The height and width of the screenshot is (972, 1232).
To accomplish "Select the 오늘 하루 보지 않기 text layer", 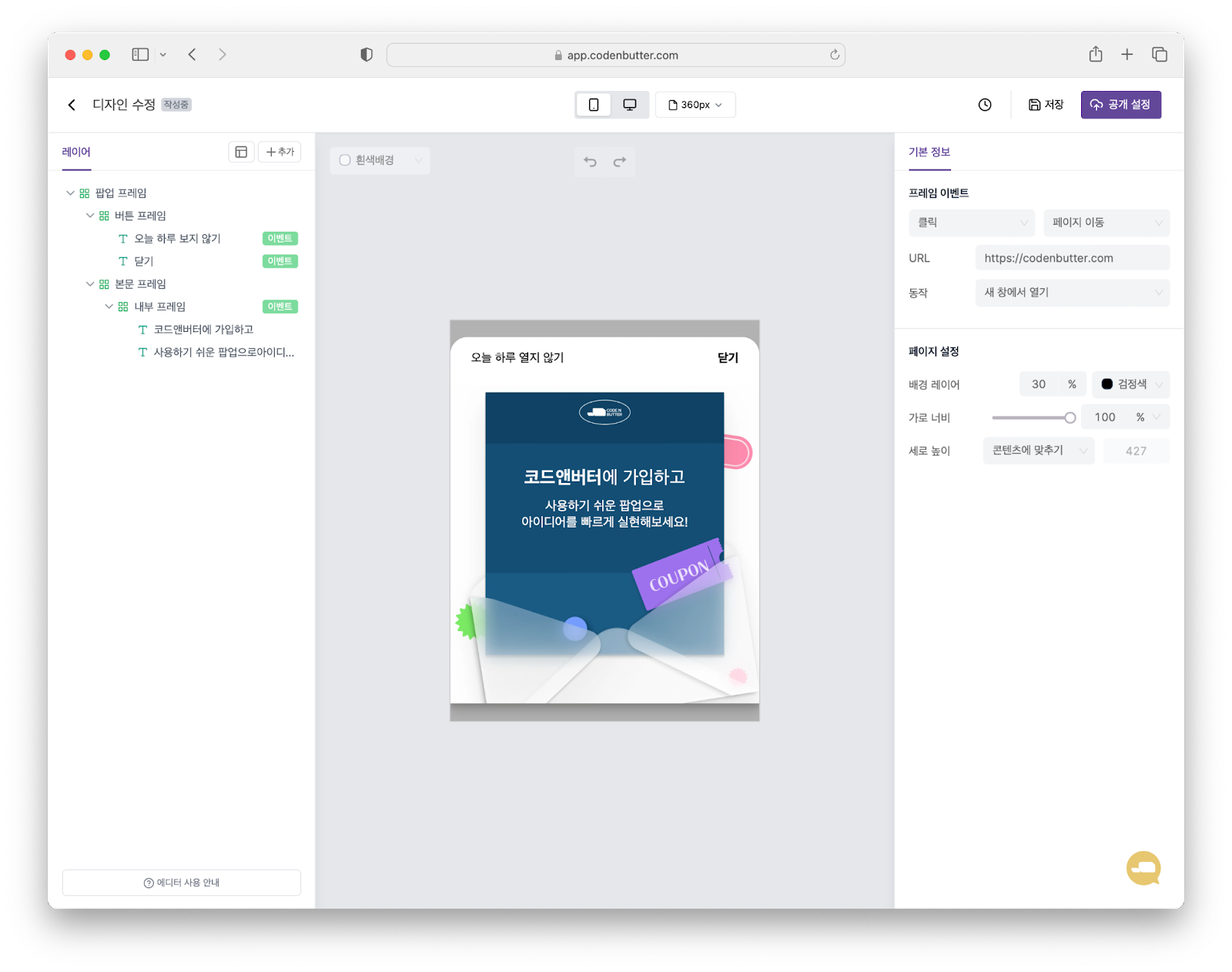I will (x=177, y=239).
